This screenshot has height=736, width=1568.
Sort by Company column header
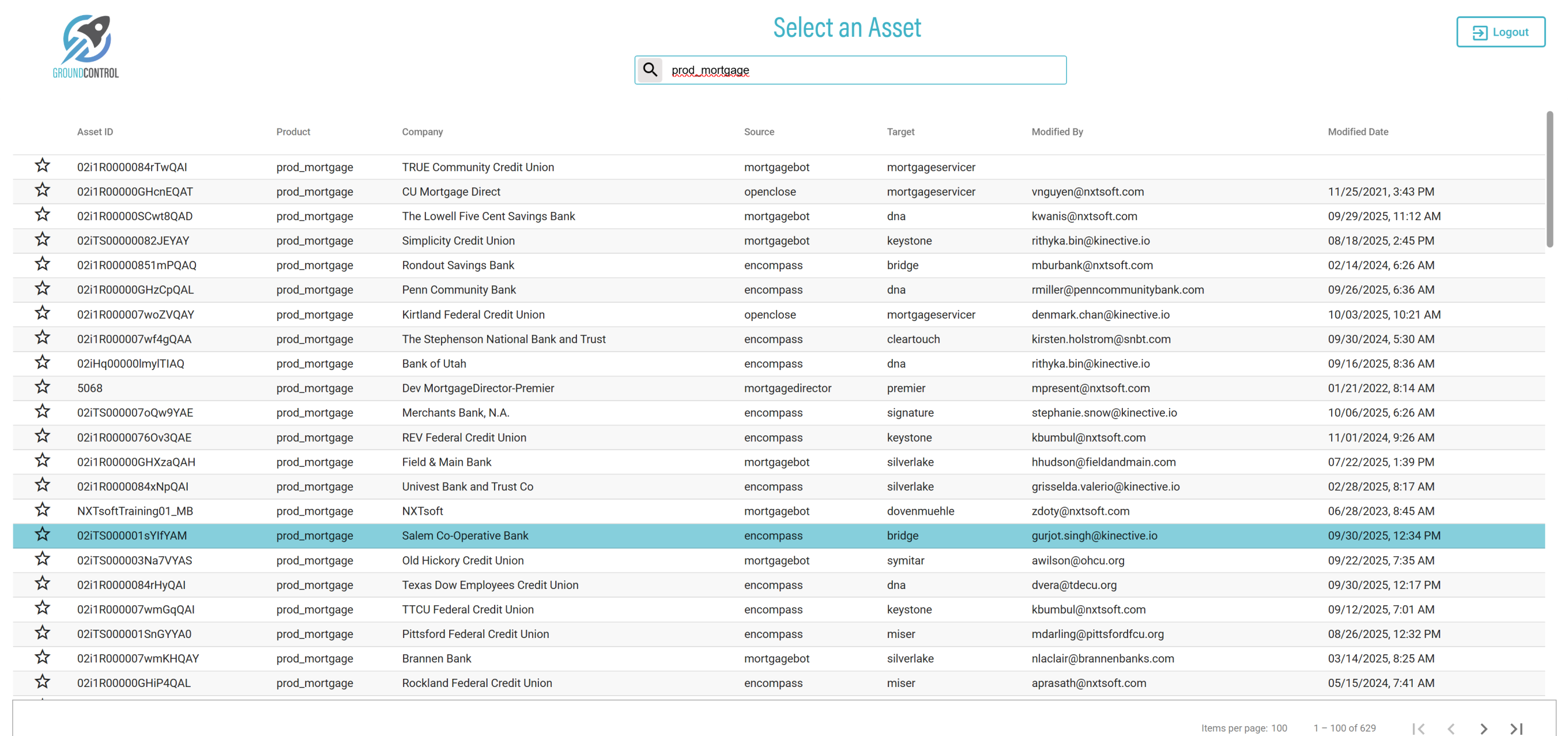coord(422,131)
